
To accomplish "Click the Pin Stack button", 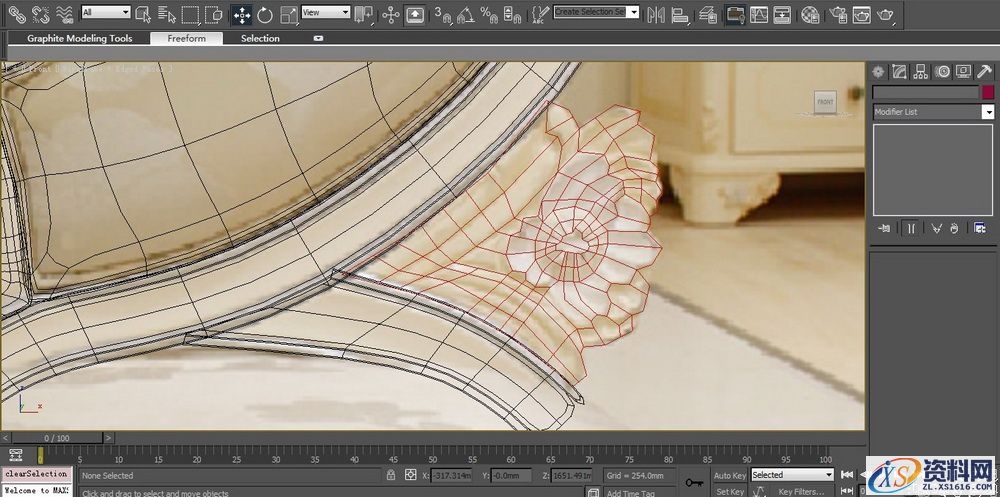I will click(x=884, y=228).
